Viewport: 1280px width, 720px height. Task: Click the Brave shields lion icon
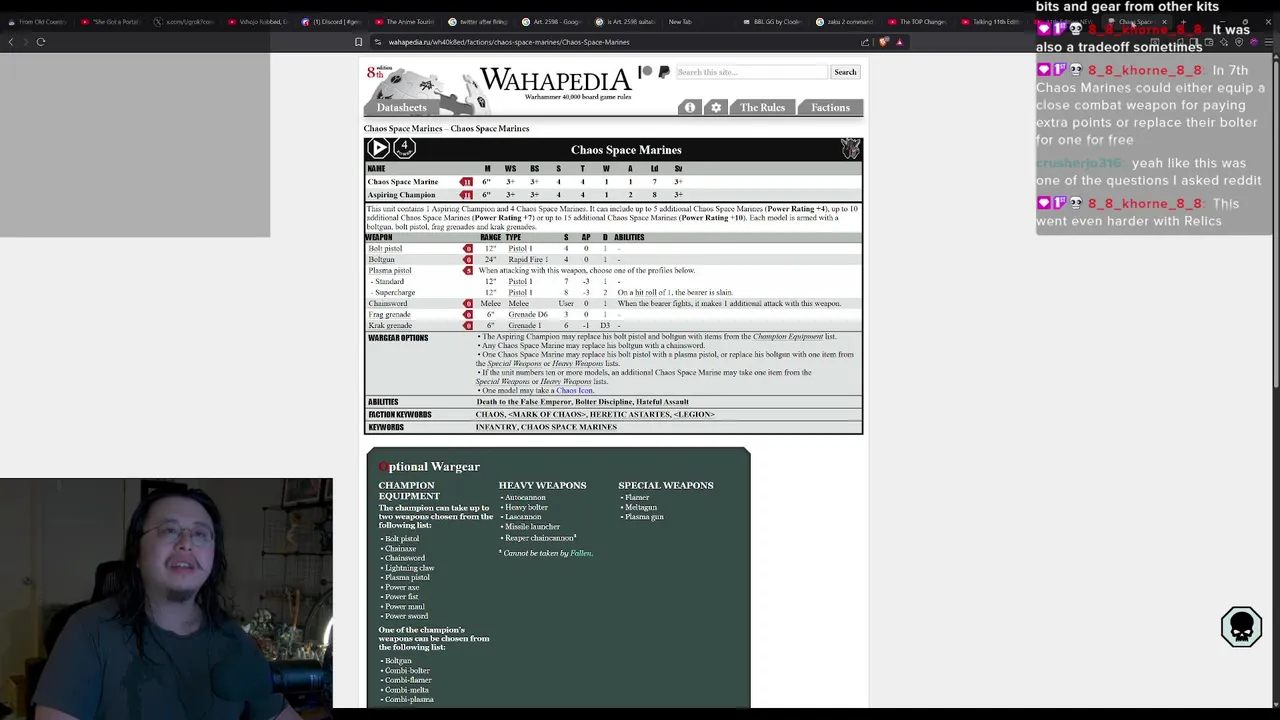883,42
